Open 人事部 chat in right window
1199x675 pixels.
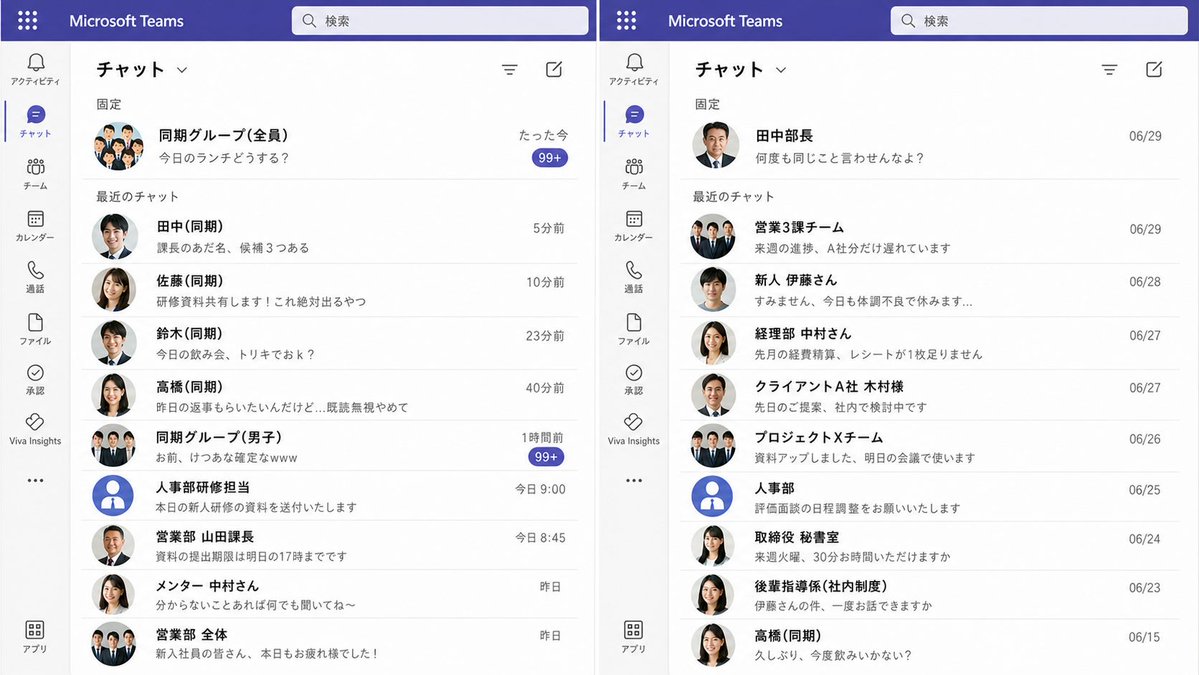click(929, 497)
